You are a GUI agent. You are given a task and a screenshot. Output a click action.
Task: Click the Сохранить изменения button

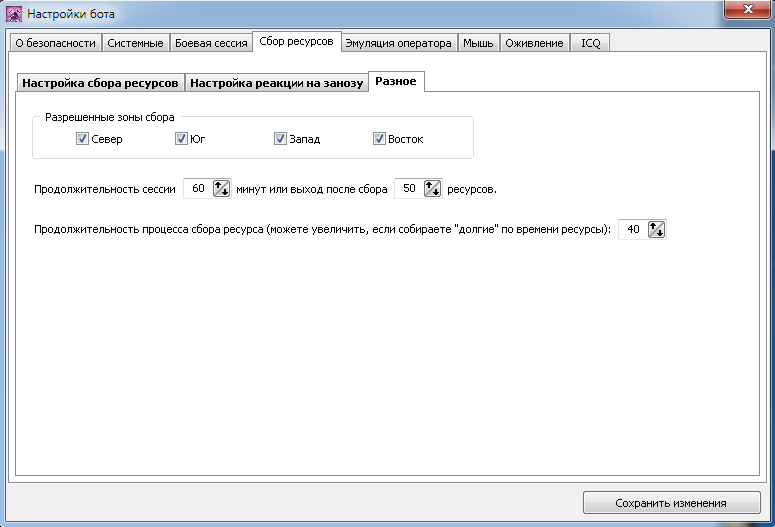coord(671,503)
